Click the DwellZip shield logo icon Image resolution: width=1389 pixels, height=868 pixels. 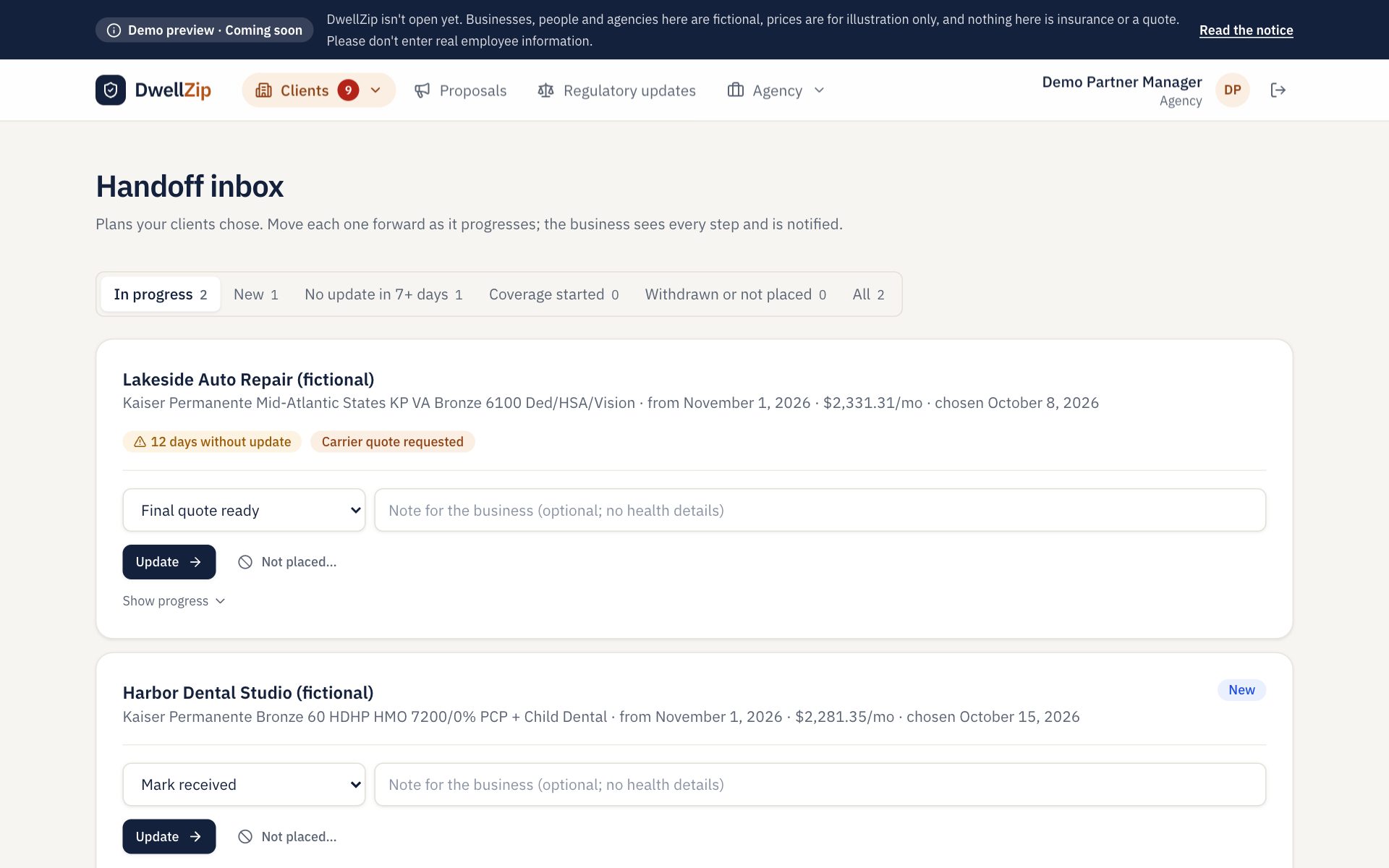click(x=111, y=90)
